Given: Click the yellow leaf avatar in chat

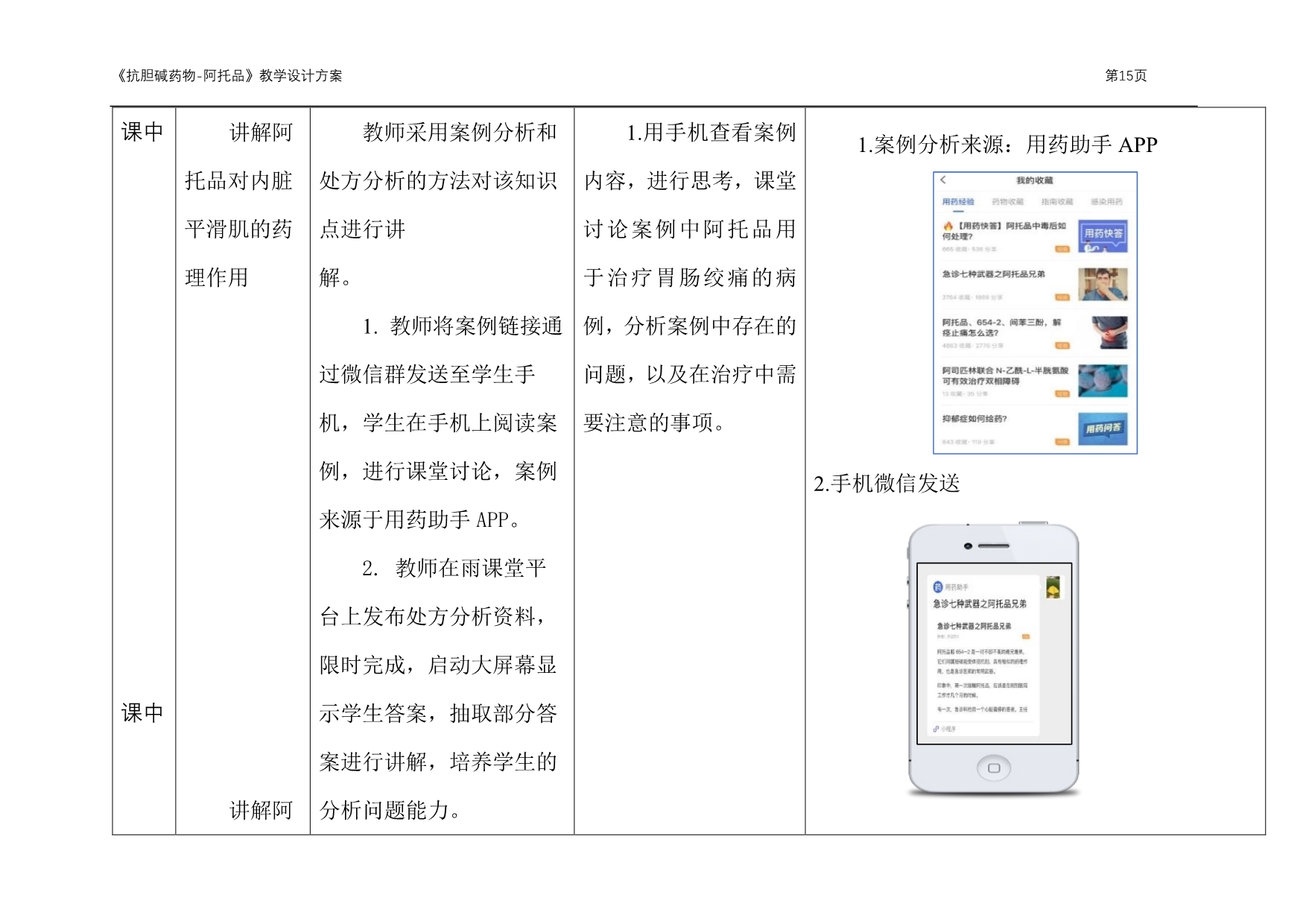Looking at the screenshot, I should click(1053, 588).
